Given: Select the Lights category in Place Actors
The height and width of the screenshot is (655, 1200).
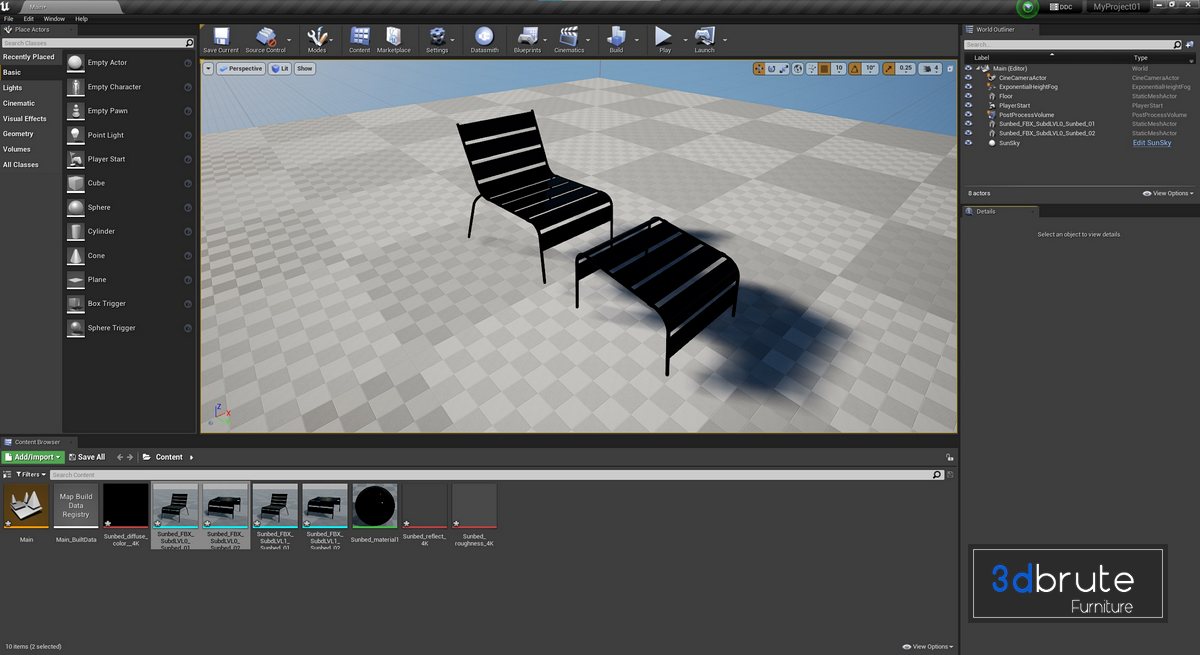Looking at the screenshot, I should tap(13, 88).
